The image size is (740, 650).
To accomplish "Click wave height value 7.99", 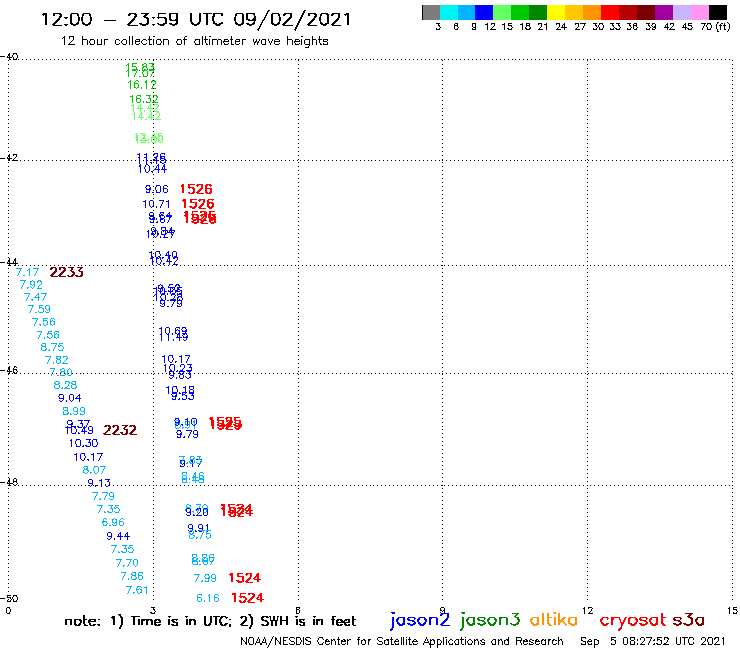I will [x=205, y=578].
